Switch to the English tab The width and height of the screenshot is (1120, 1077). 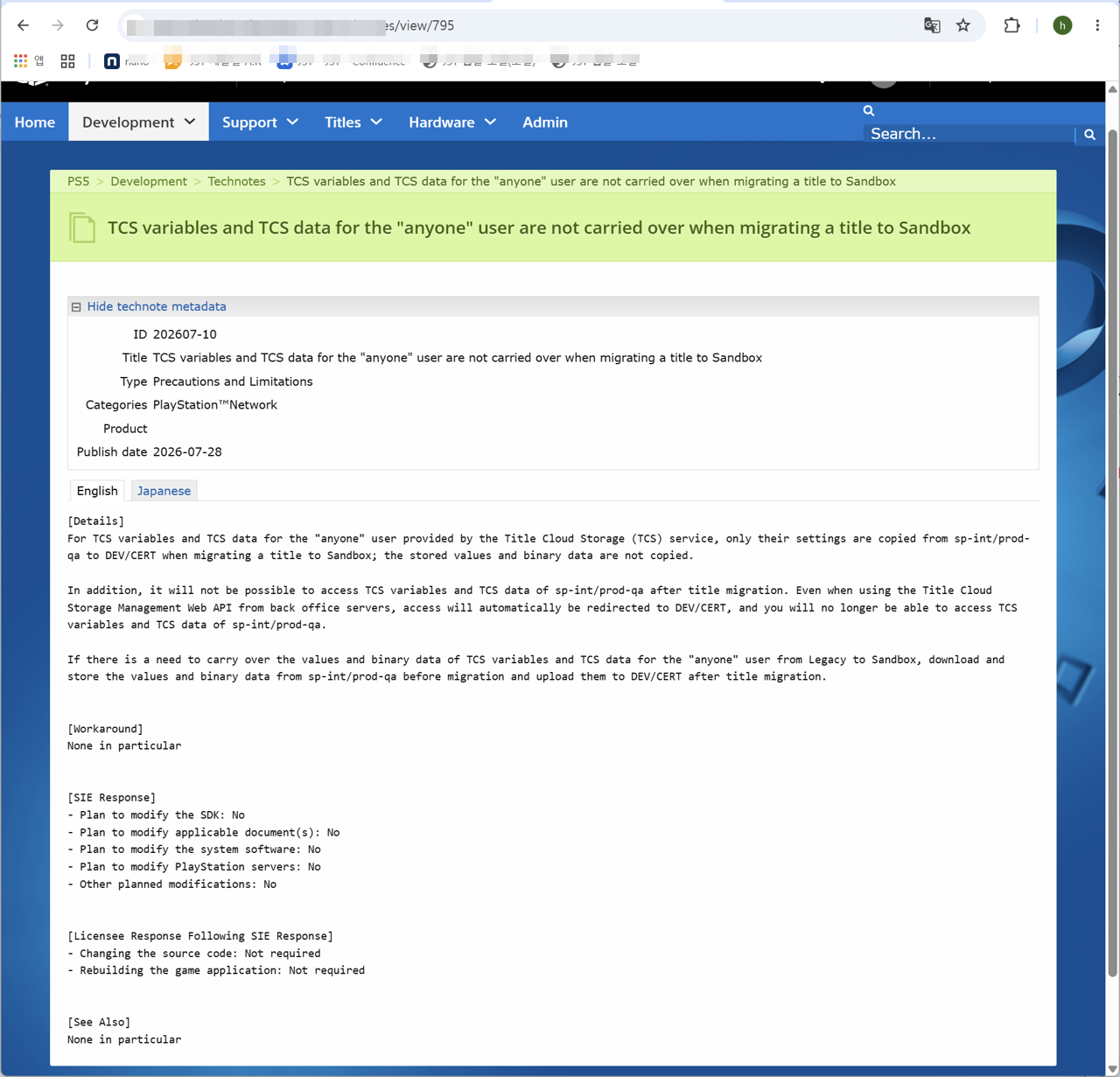[97, 491]
